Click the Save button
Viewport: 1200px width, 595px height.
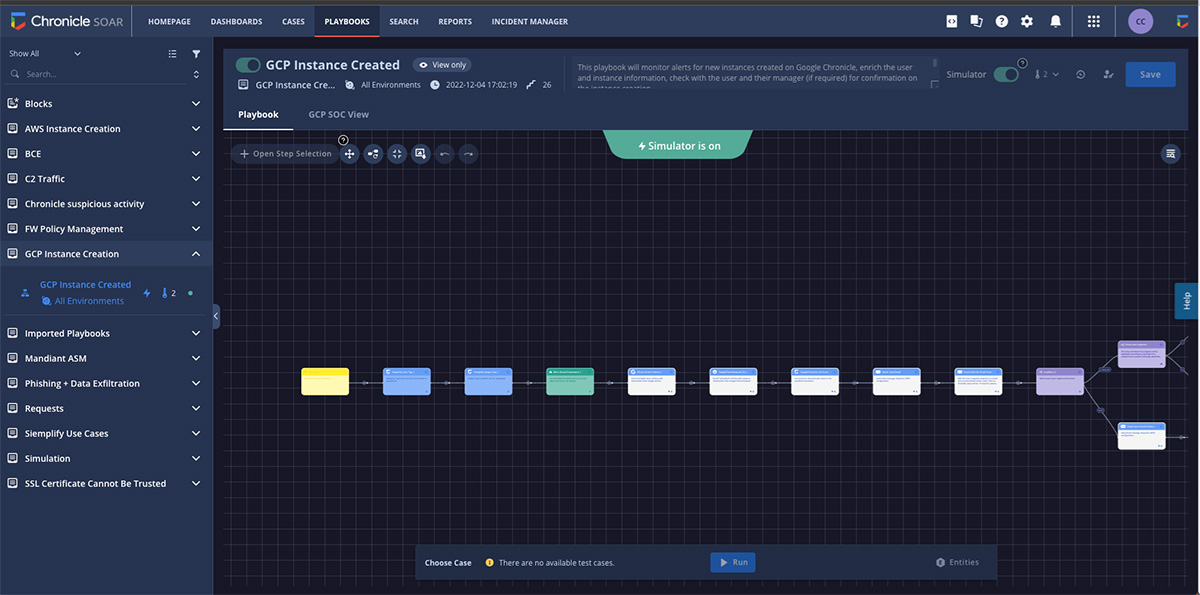(x=1150, y=74)
